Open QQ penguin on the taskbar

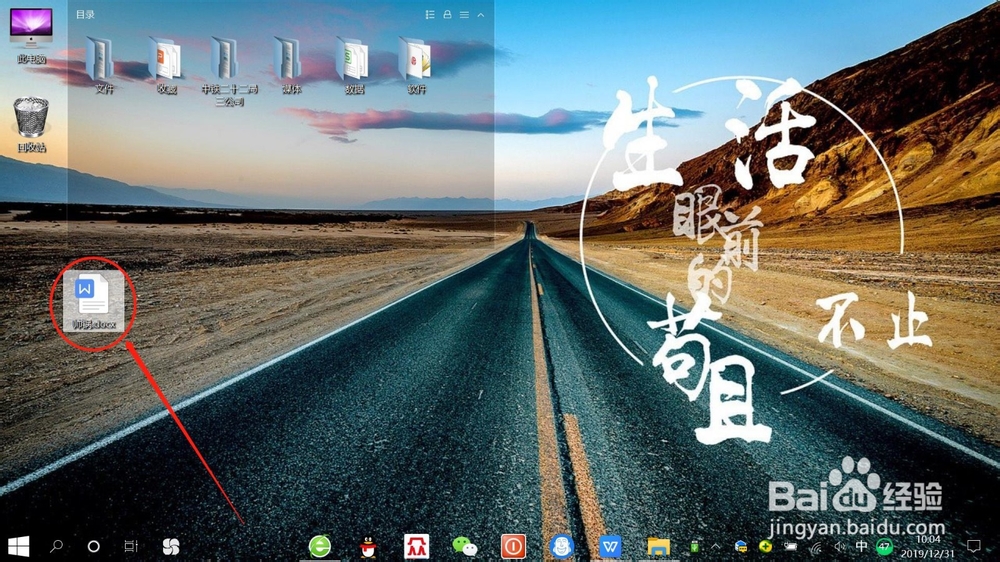coord(368,547)
